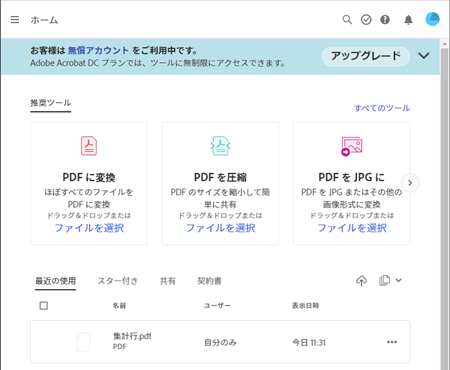Click the 集計行.pdf file thumbnail
450x370 pixels.
[83, 342]
